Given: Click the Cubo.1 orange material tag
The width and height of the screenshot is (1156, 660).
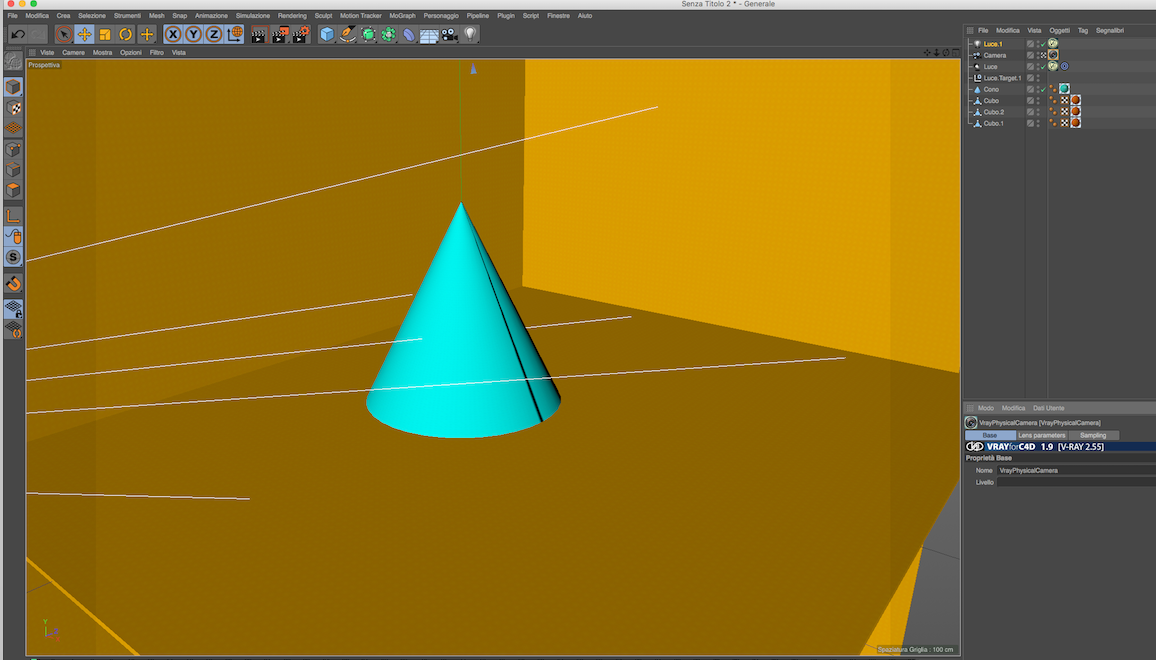Looking at the screenshot, I should (x=1076, y=123).
